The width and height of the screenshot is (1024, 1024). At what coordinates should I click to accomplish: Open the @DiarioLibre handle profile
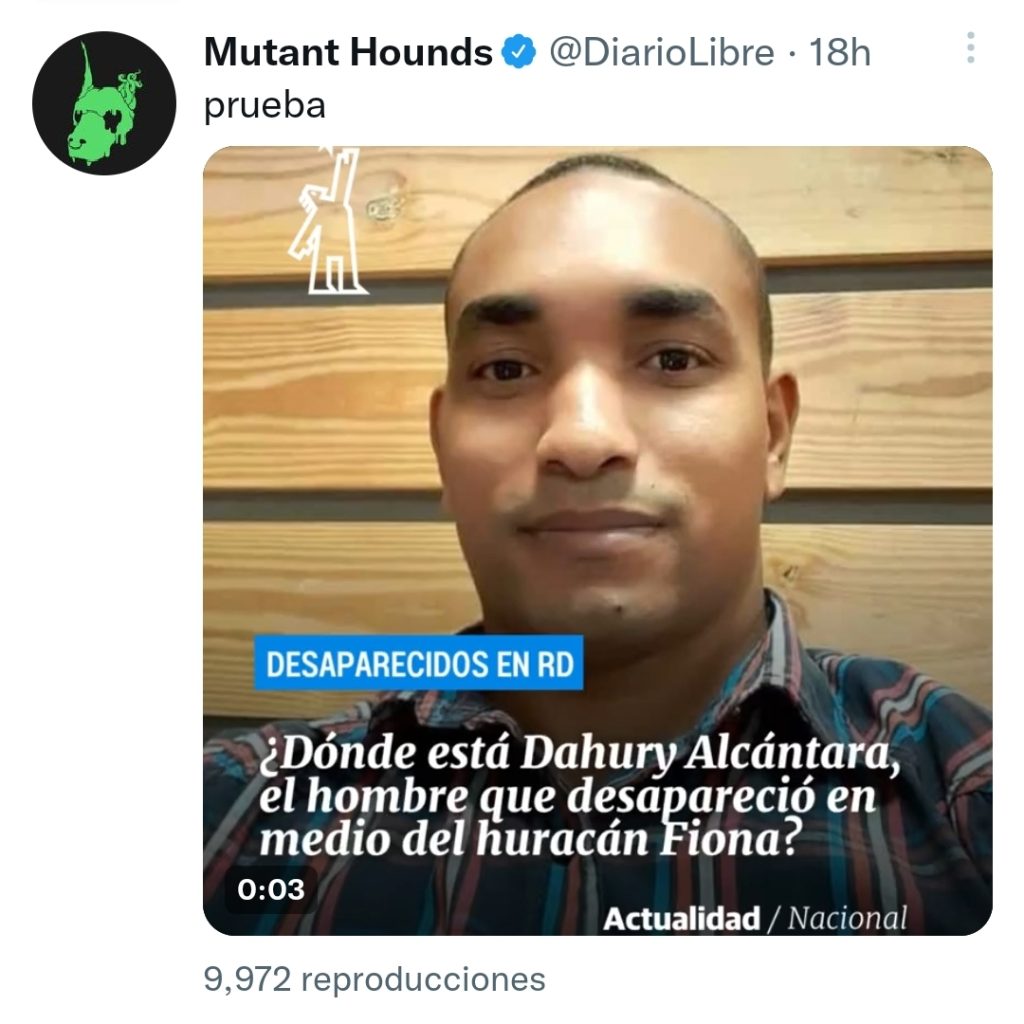tap(662, 52)
